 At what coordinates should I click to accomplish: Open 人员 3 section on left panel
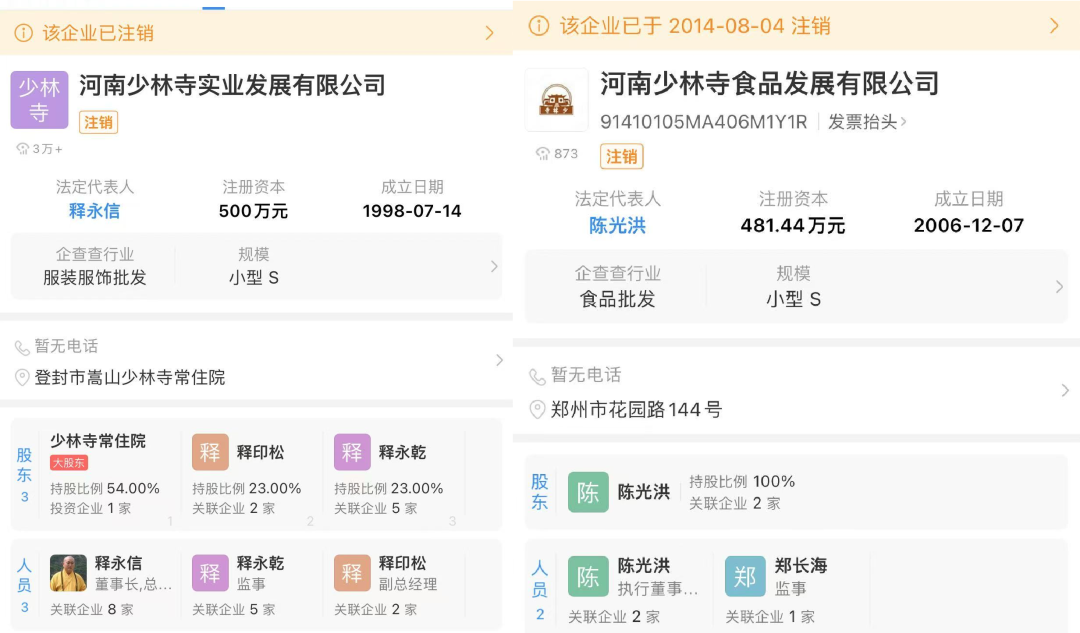click(x=25, y=585)
